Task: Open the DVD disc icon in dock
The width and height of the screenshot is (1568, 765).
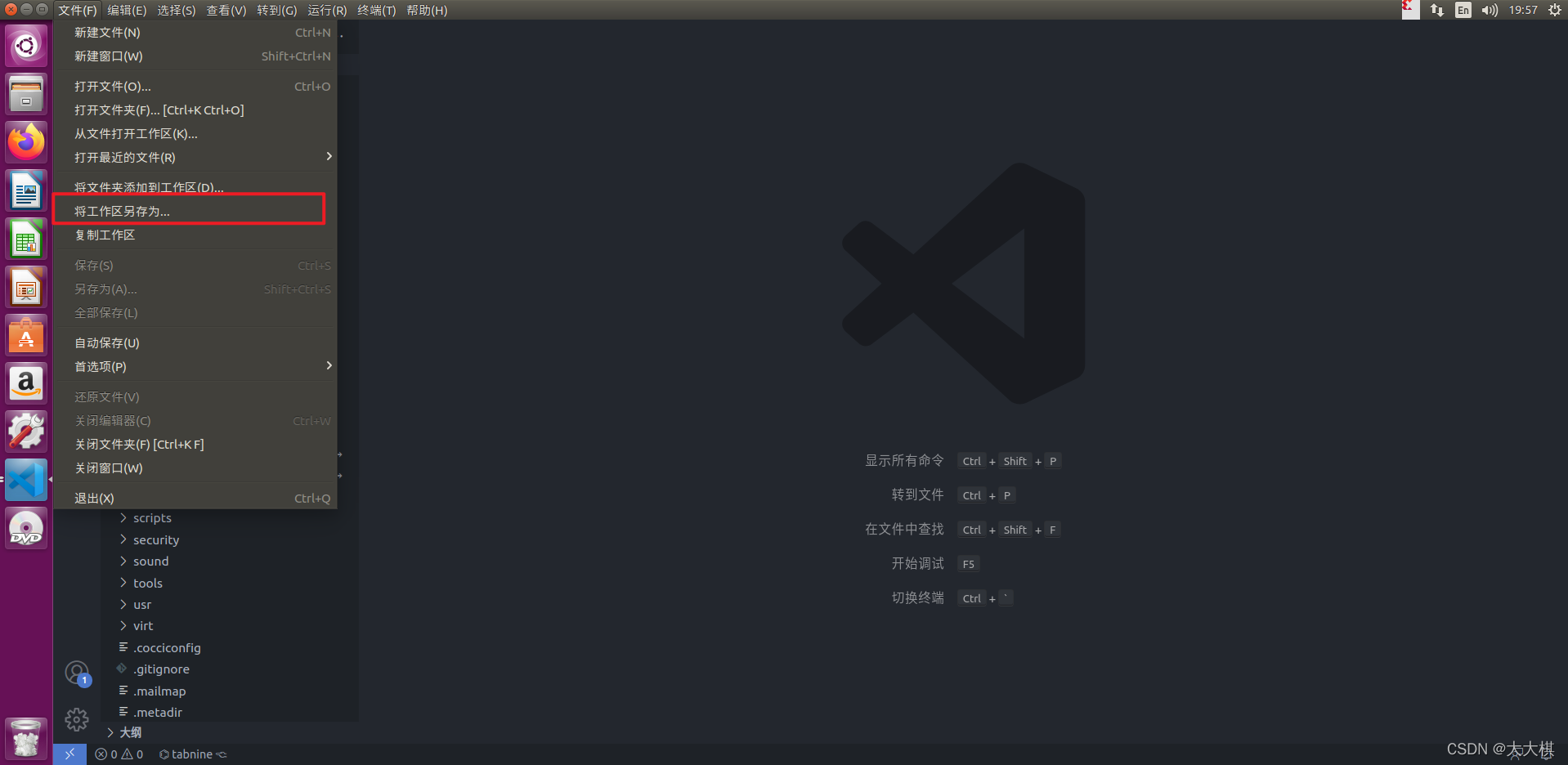Action: tap(26, 529)
